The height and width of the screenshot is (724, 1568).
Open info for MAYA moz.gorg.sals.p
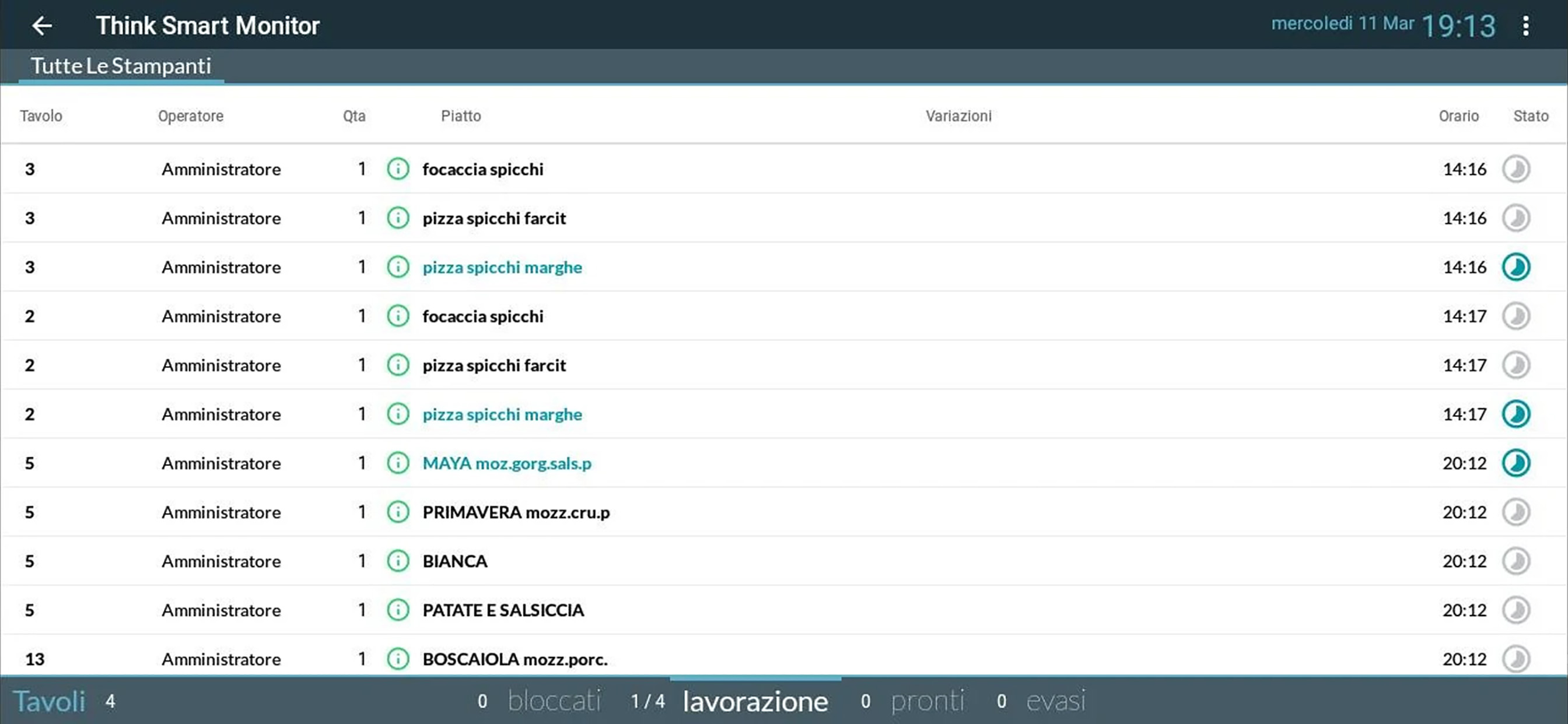pos(397,463)
